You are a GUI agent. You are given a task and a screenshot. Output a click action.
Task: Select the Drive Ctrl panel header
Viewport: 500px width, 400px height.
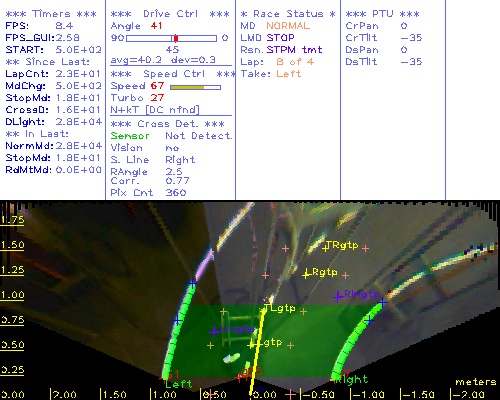click(170, 14)
